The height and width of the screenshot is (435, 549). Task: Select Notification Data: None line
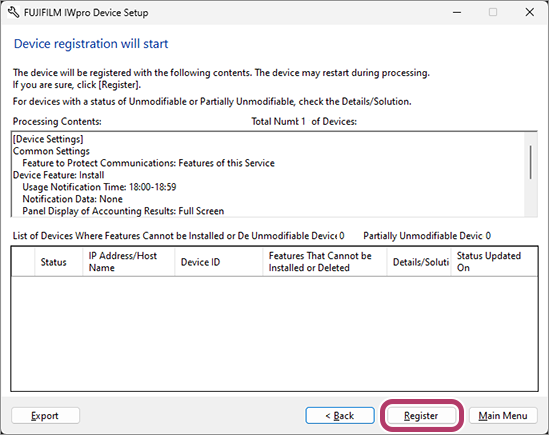pos(72,199)
